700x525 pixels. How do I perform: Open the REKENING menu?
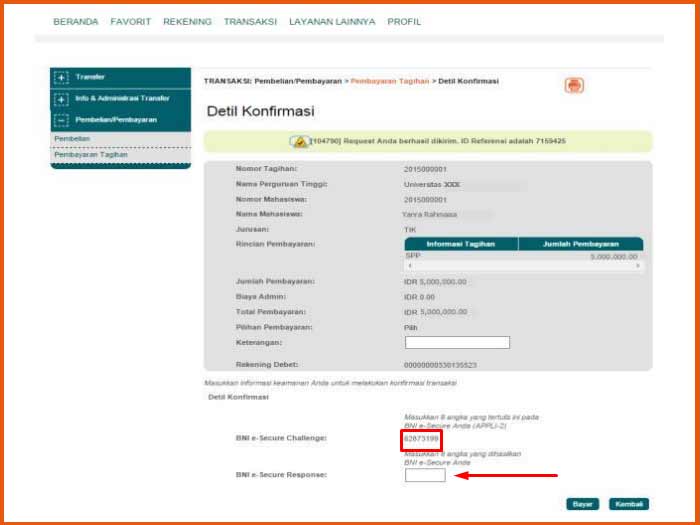(x=188, y=21)
